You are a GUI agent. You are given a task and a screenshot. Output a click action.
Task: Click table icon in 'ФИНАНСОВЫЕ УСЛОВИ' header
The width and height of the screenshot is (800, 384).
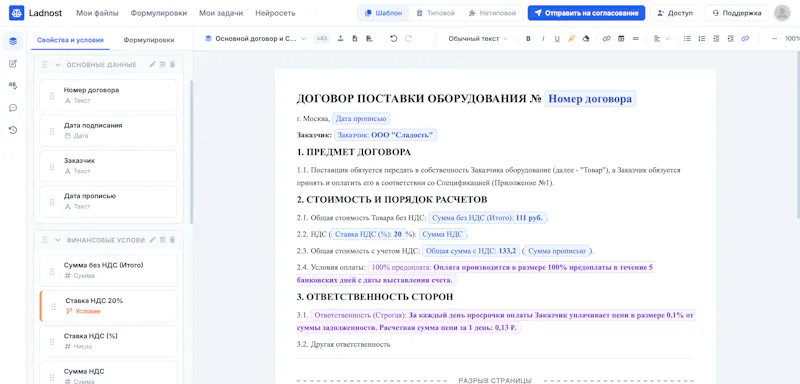[162, 239]
